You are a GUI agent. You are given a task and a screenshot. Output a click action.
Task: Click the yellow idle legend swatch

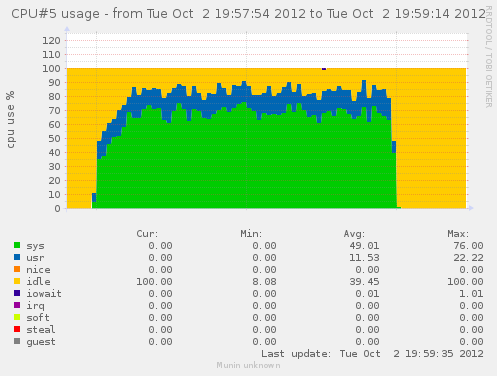tap(17, 281)
